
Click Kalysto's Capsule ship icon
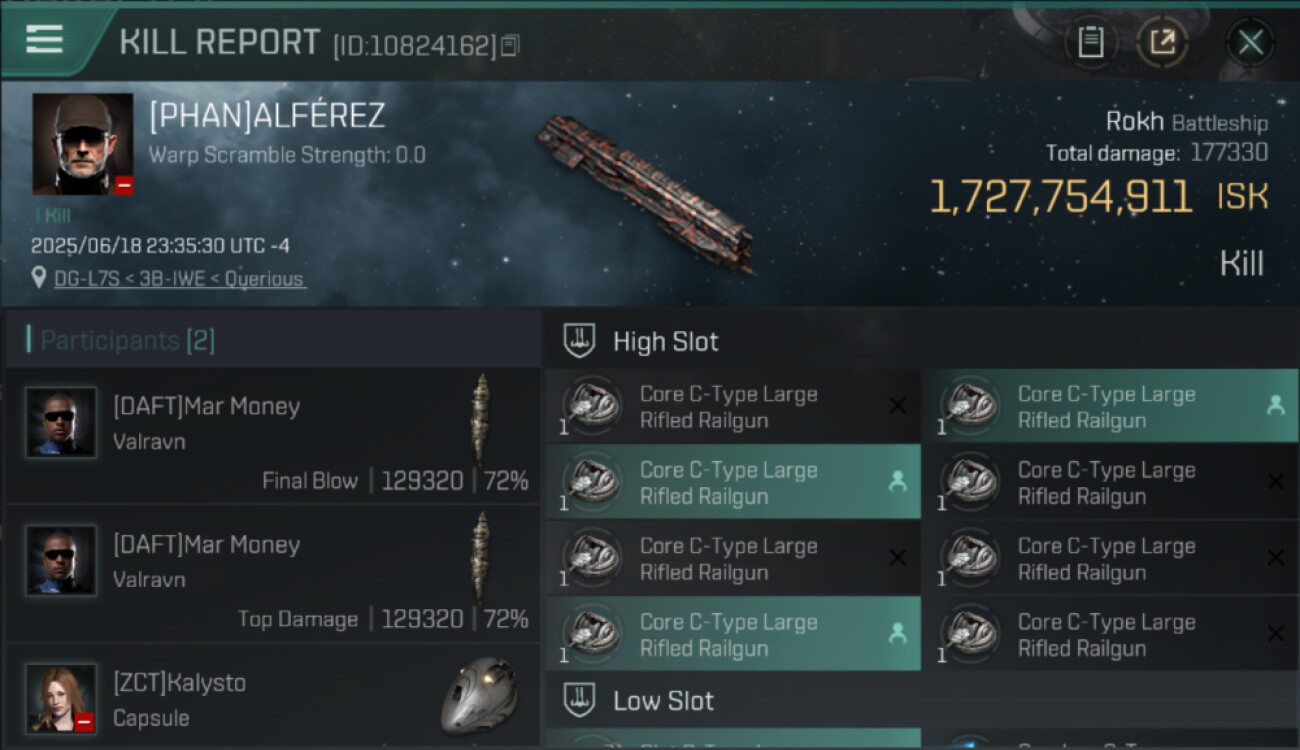[479, 695]
